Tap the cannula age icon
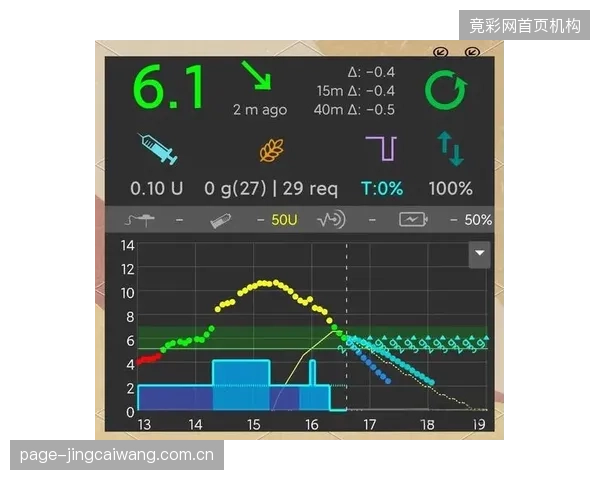This screenshot has height=480, width=600. click(x=140, y=220)
